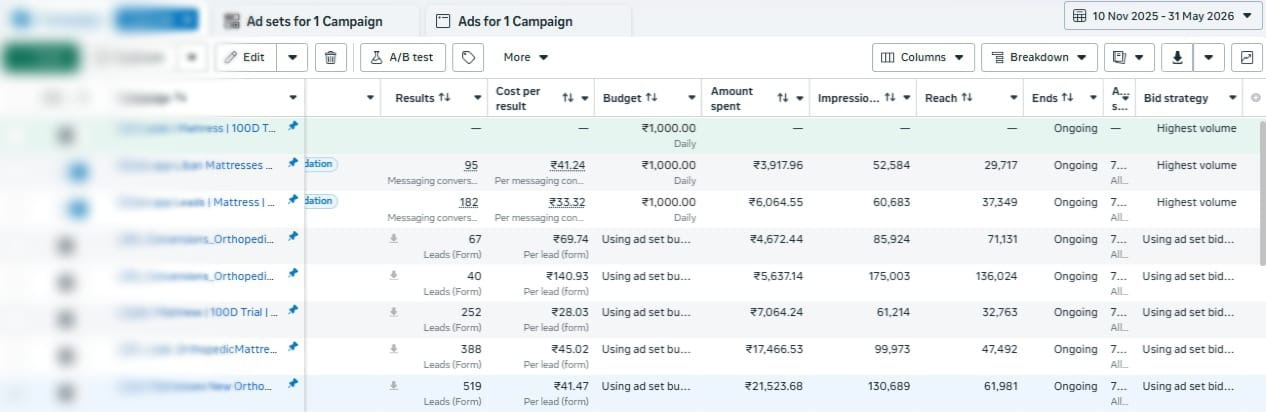Screen dimensions: 1266x412
Task: Click the add column plus icon
Action: coord(1256,98)
